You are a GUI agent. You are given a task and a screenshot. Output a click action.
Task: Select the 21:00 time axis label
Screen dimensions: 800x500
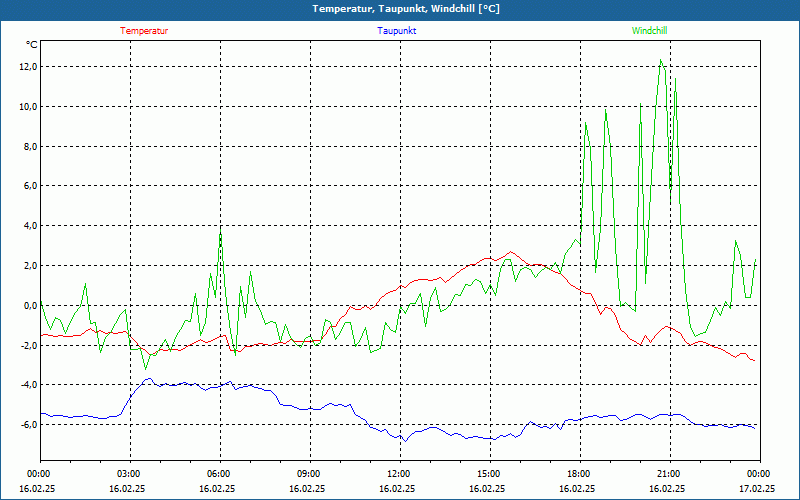[669, 474]
